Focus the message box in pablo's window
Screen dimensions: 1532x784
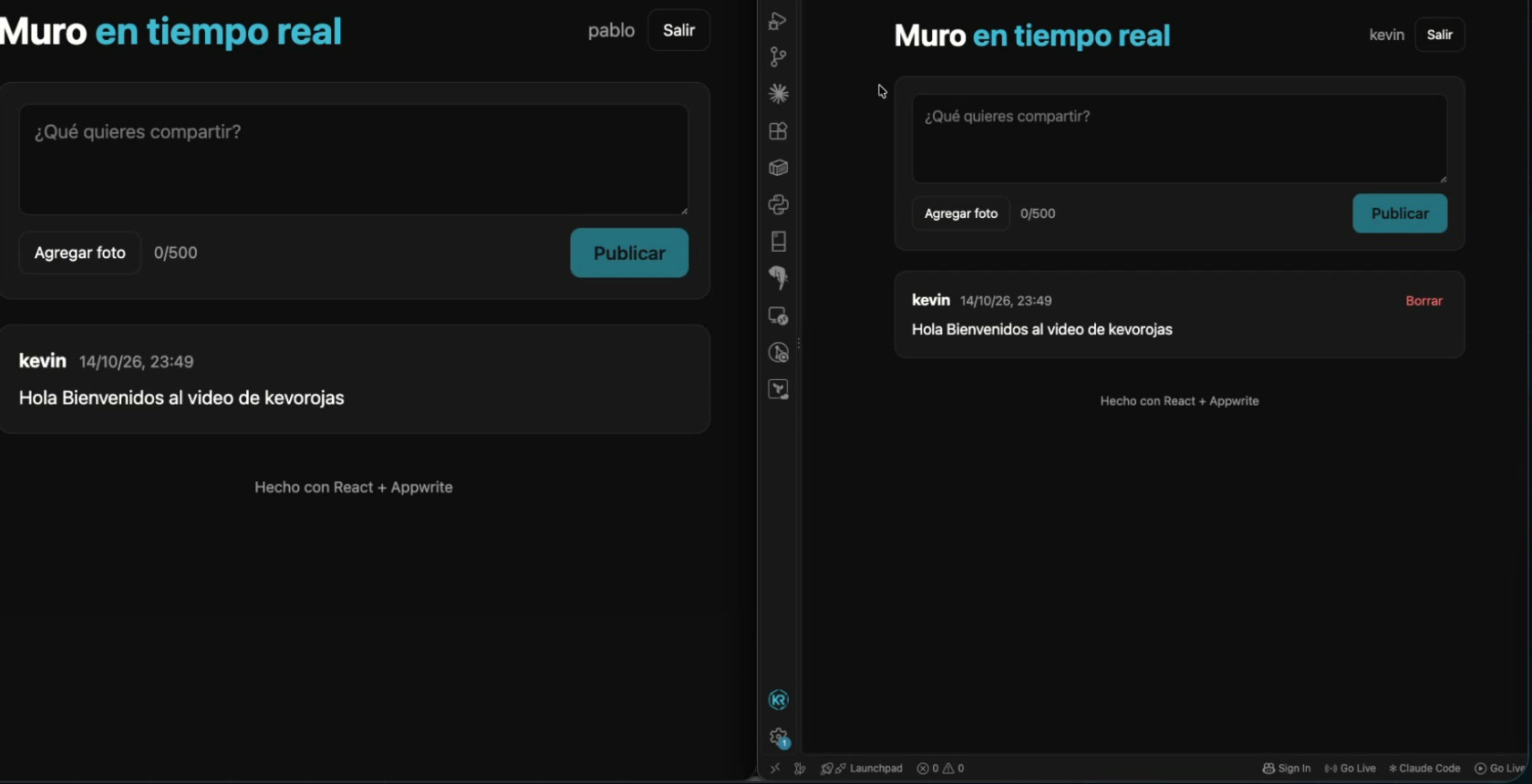pyautogui.click(x=354, y=160)
